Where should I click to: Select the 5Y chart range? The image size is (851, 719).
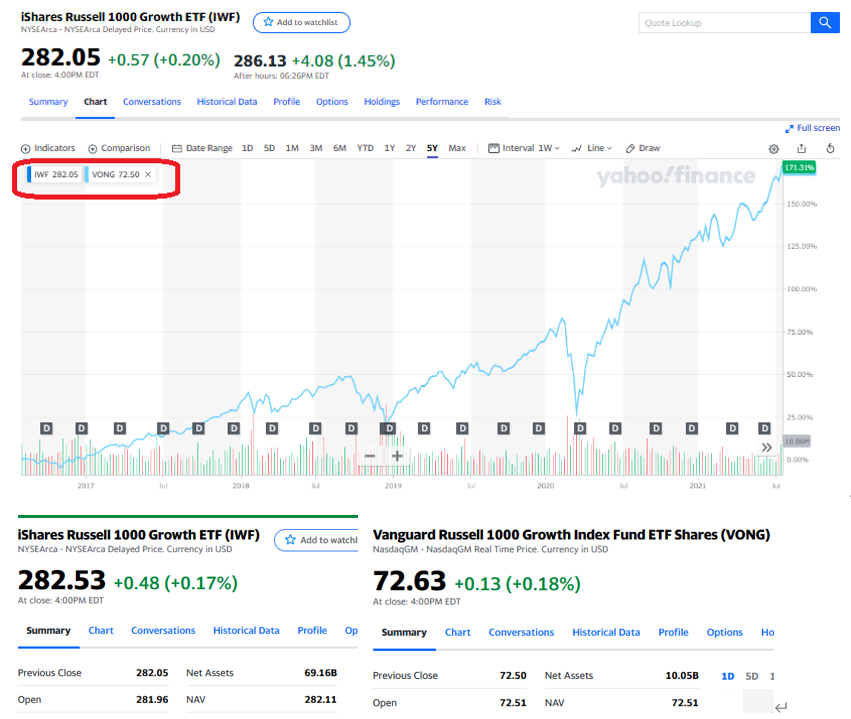pyautogui.click(x=432, y=148)
